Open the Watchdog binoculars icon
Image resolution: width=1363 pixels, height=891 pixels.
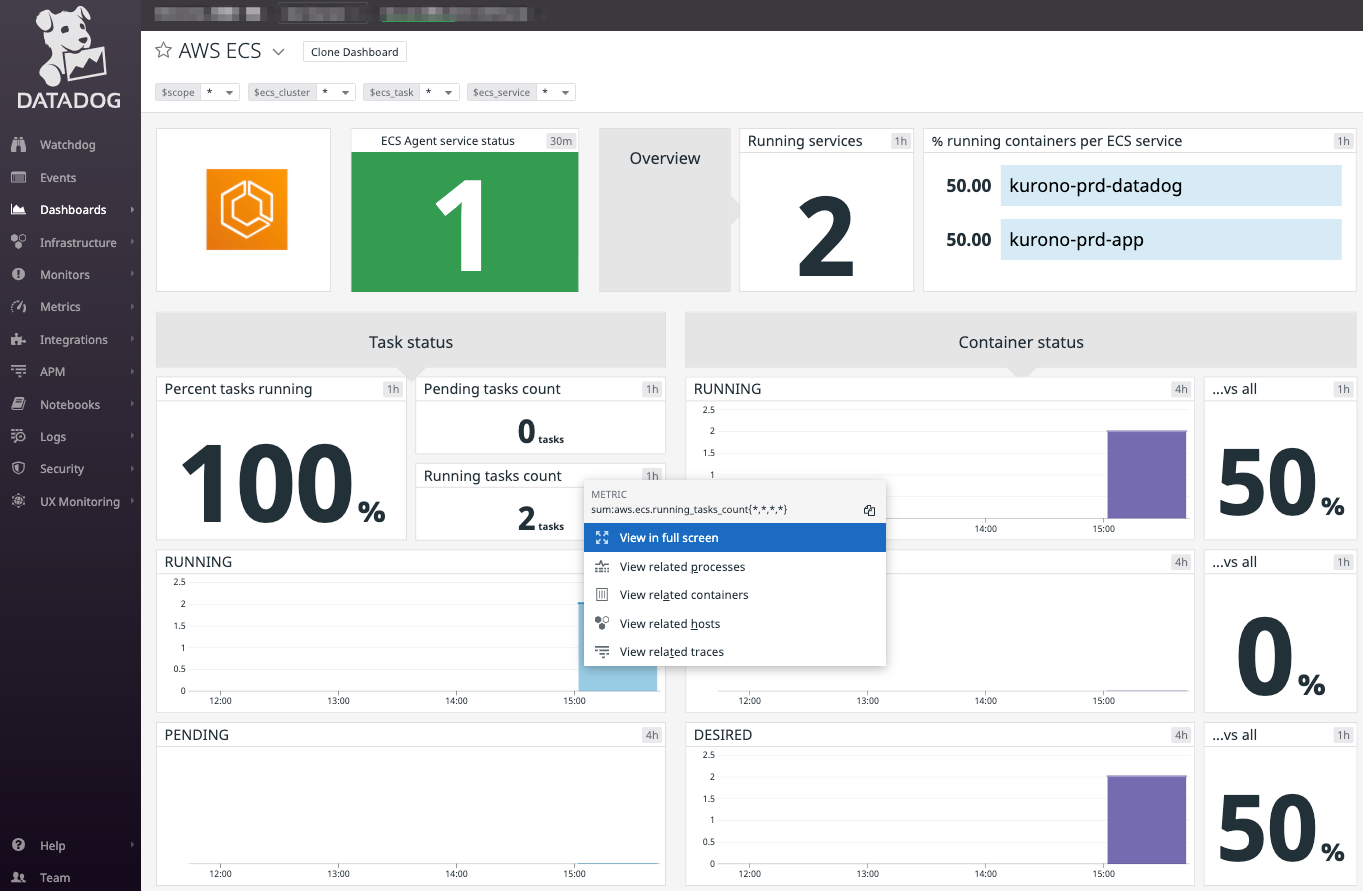18,145
